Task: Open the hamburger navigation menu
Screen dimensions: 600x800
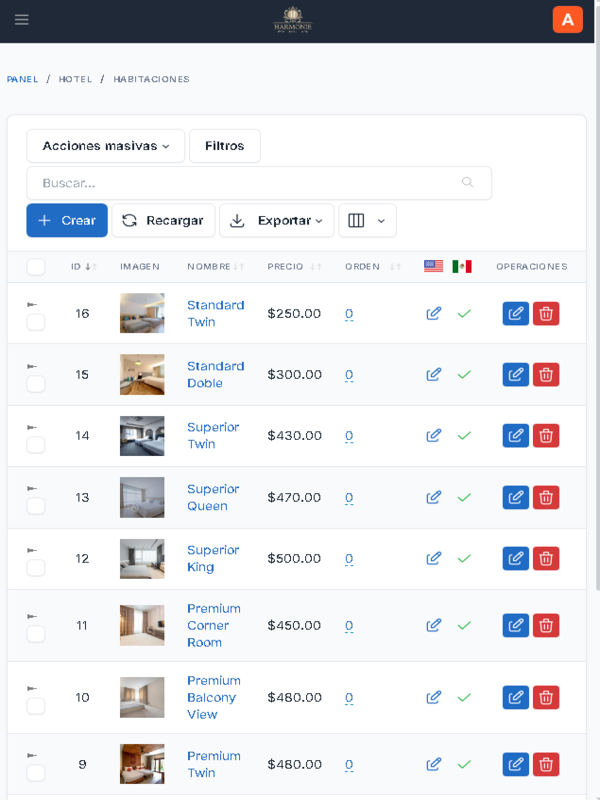Action: (22, 20)
